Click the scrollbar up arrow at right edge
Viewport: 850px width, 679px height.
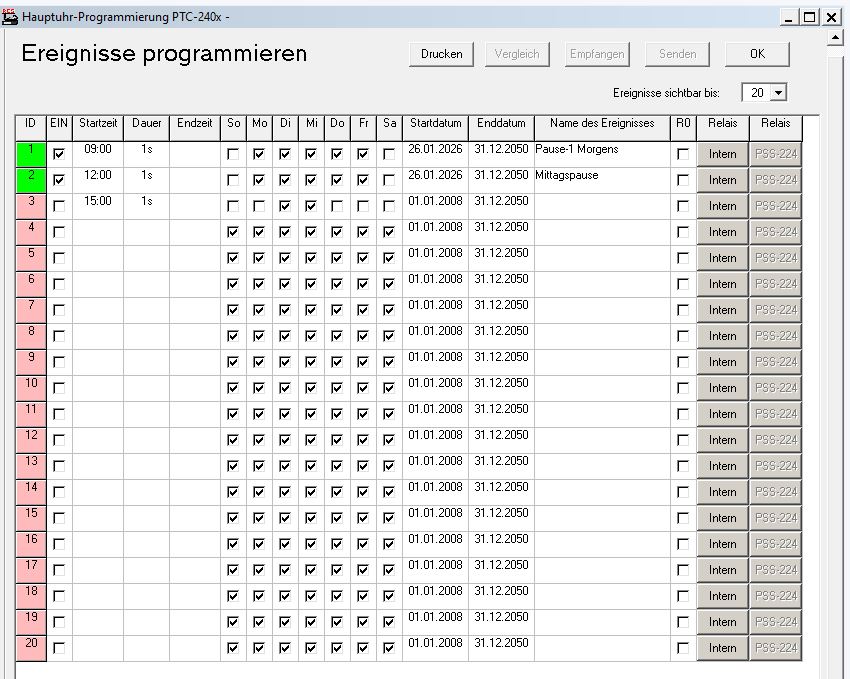coord(836,38)
